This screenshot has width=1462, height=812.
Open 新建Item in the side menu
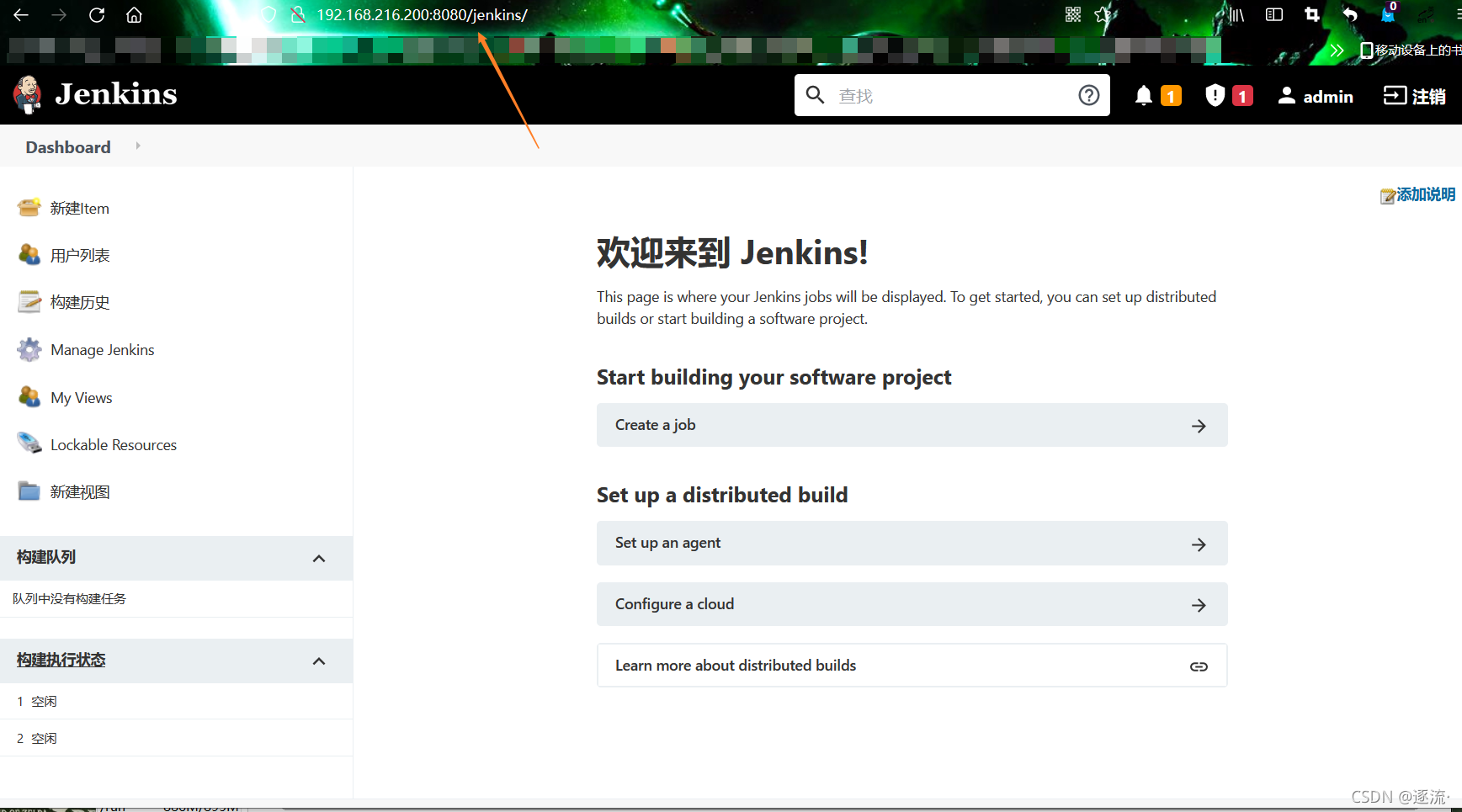pyautogui.click(x=80, y=209)
